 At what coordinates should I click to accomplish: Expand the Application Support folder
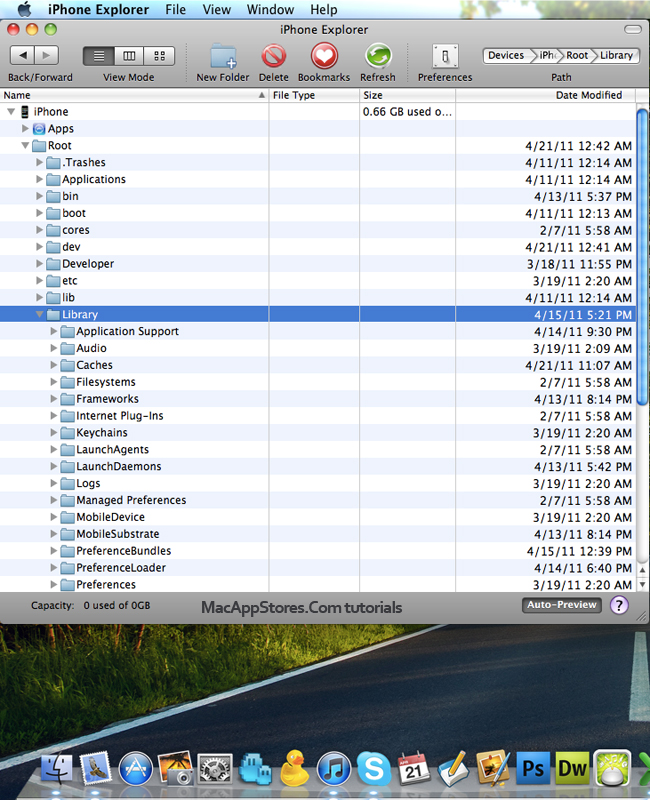tap(54, 331)
